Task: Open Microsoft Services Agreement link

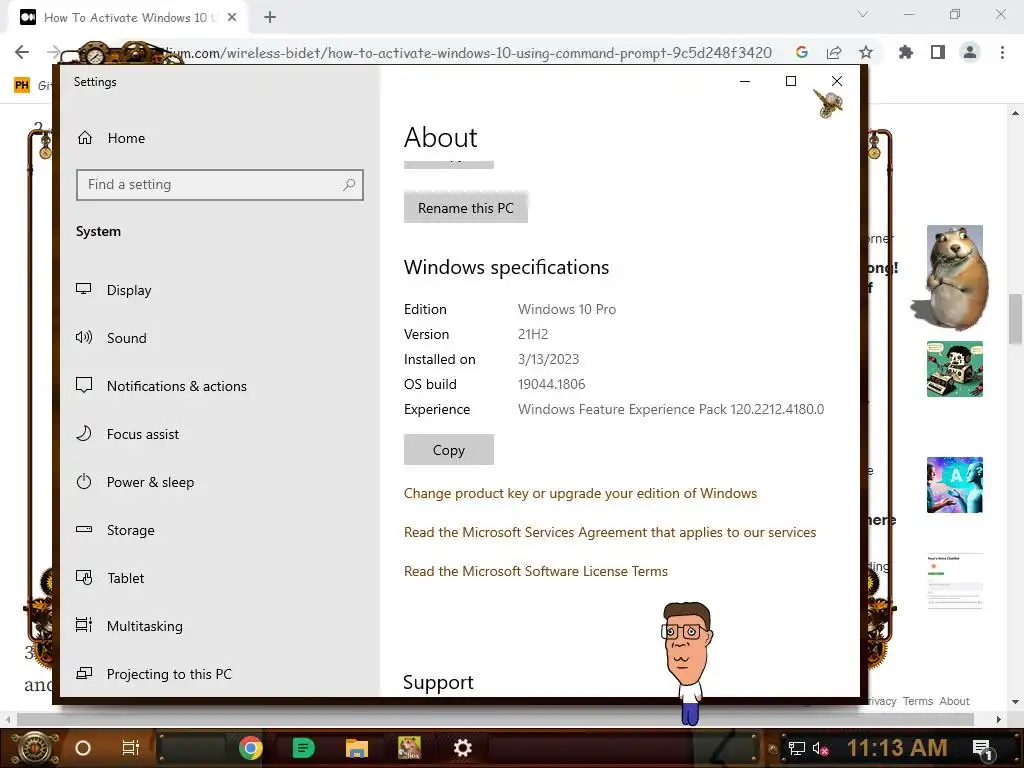Action: point(610,532)
